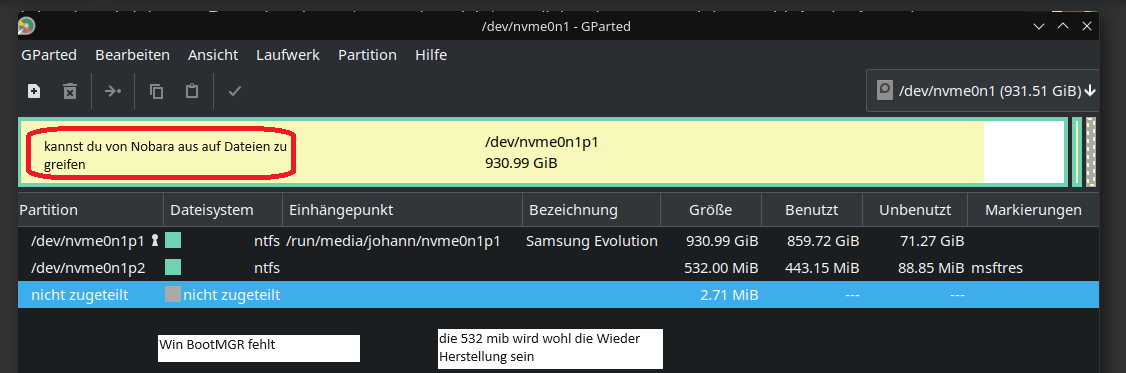Click the unused white area of partition graphic

(x=1023, y=152)
